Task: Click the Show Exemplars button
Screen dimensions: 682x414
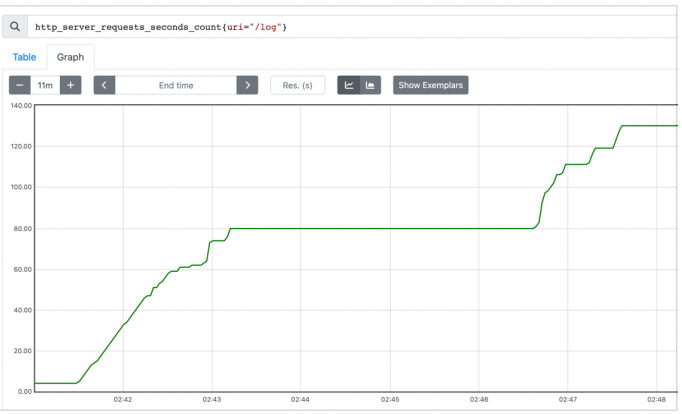Action: pyautogui.click(x=431, y=85)
